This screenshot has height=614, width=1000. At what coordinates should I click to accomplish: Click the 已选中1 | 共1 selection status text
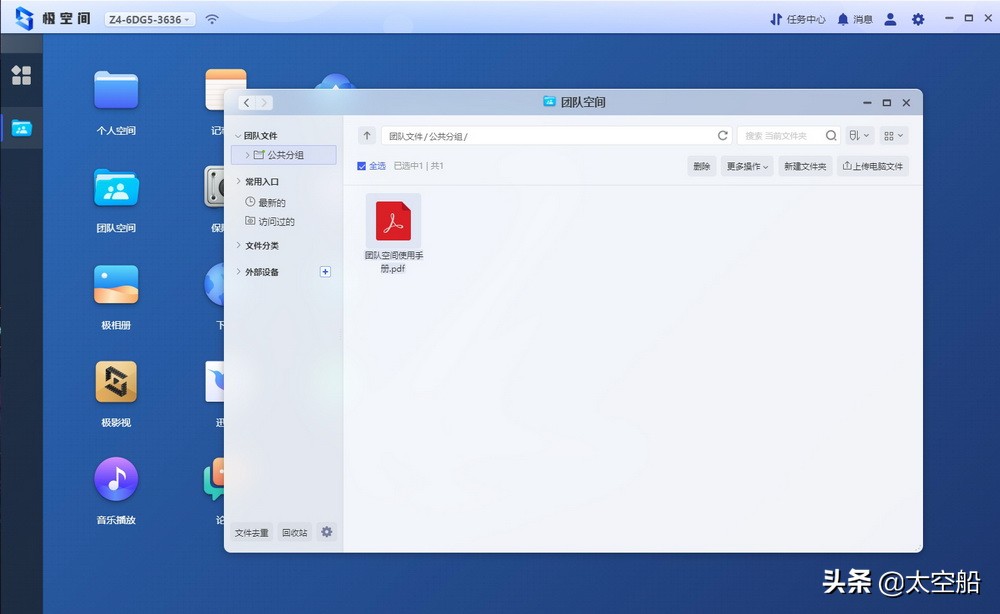click(418, 166)
